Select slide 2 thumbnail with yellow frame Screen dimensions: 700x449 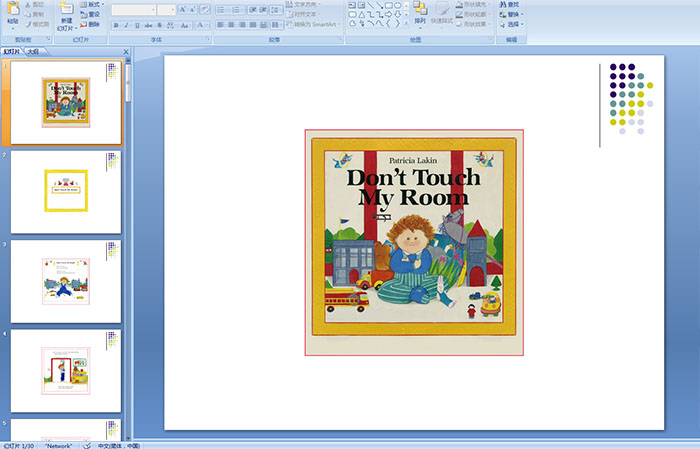click(66, 192)
